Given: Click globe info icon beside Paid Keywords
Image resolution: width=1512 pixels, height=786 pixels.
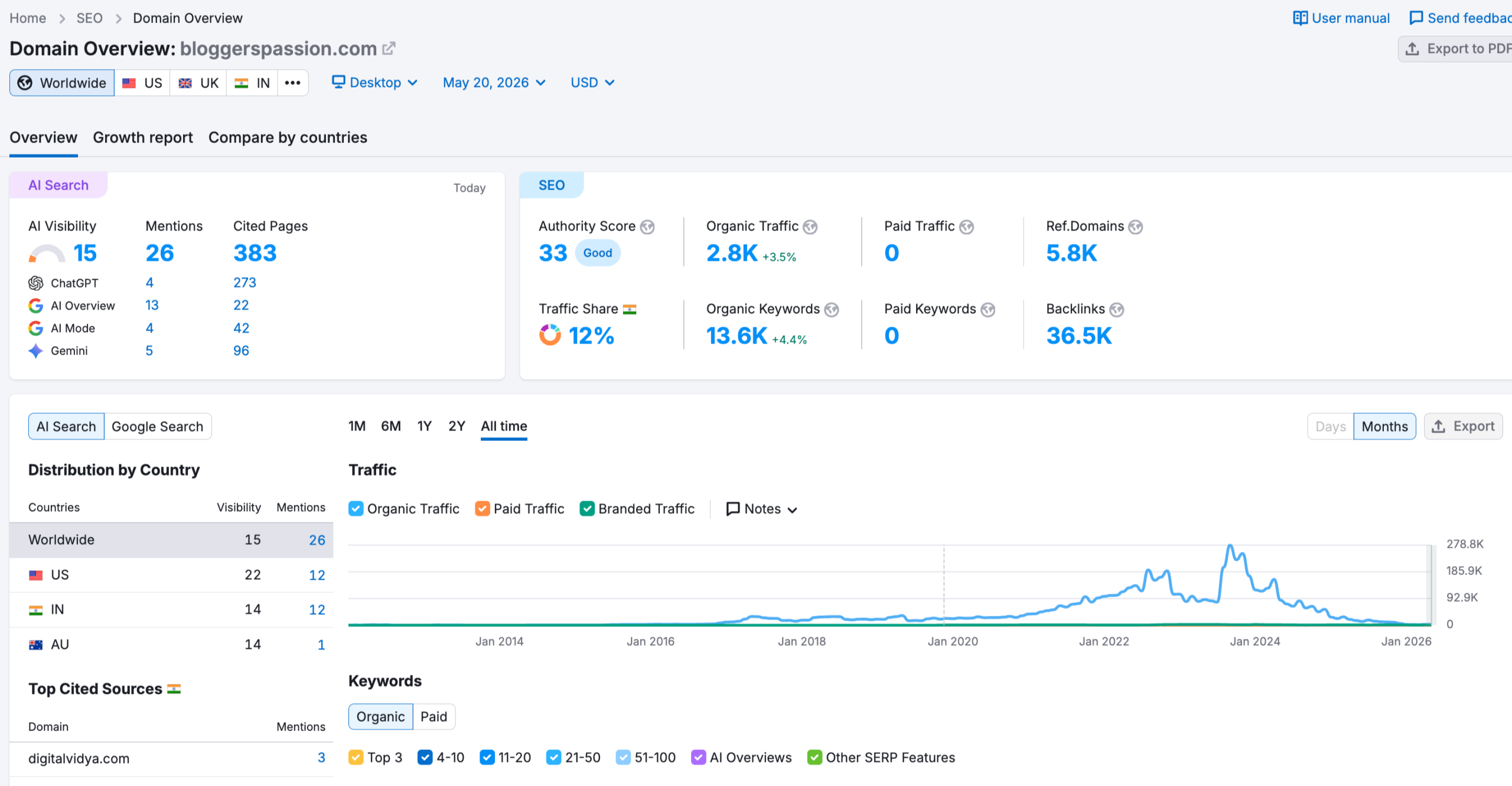Looking at the screenshot, I should [988, 310].
